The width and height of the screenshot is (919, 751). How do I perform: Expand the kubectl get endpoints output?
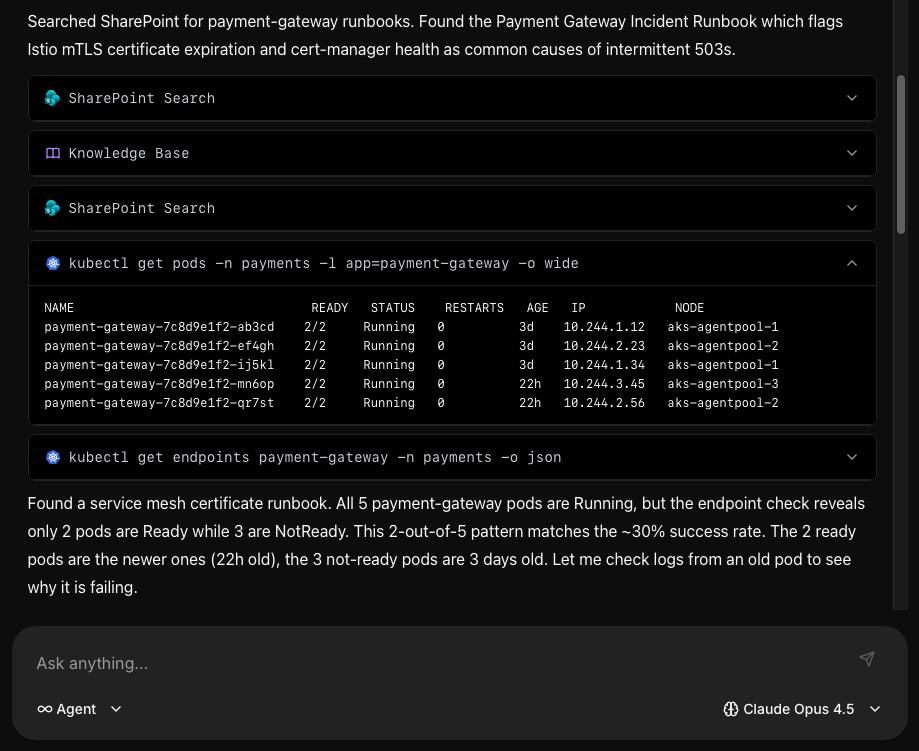click(x=852, y=457)
